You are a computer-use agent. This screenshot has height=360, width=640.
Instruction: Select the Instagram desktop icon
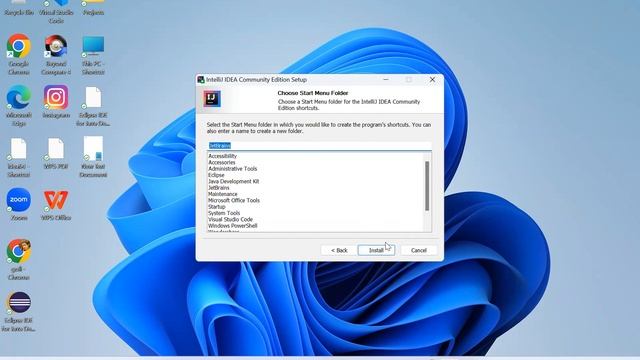[56, 98]
